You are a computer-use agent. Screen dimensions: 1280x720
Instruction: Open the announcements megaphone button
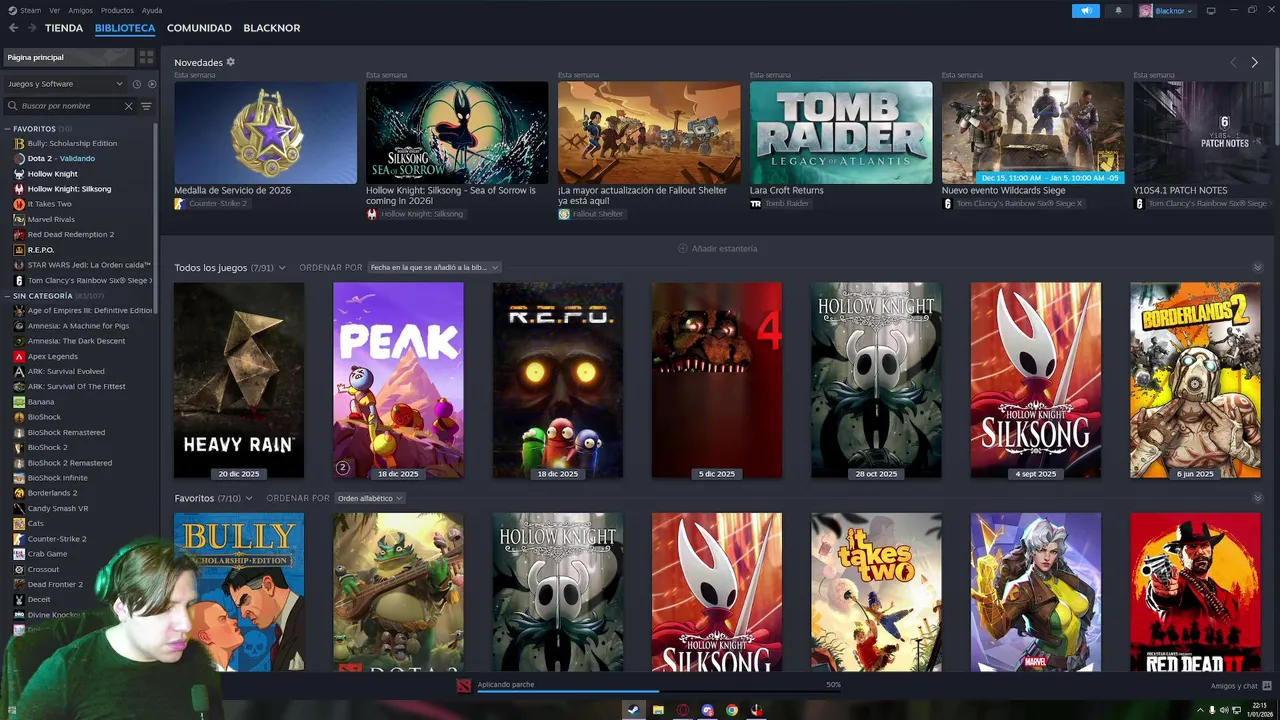pyautogui.click(x=1085, y=11)
